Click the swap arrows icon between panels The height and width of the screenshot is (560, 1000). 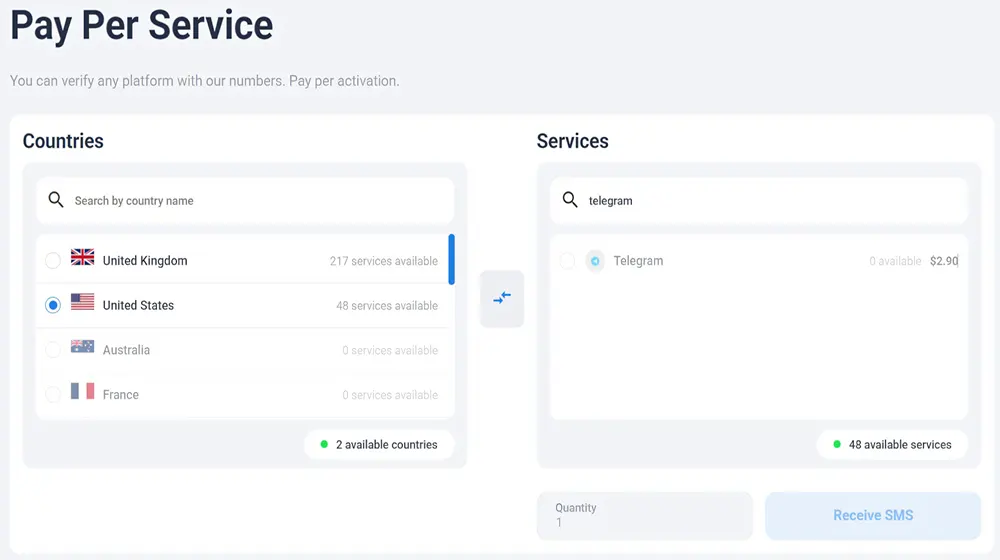(x=502, y=298)
